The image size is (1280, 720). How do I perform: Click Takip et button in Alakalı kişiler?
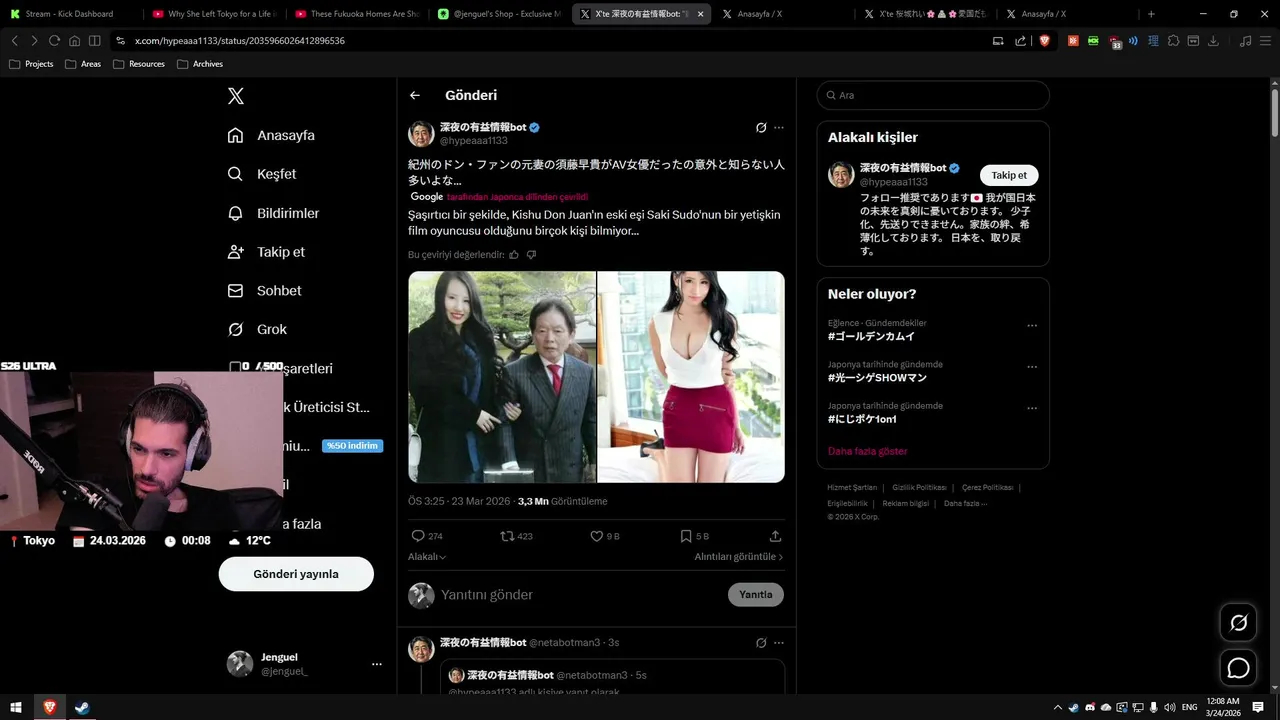point(1009,175)
